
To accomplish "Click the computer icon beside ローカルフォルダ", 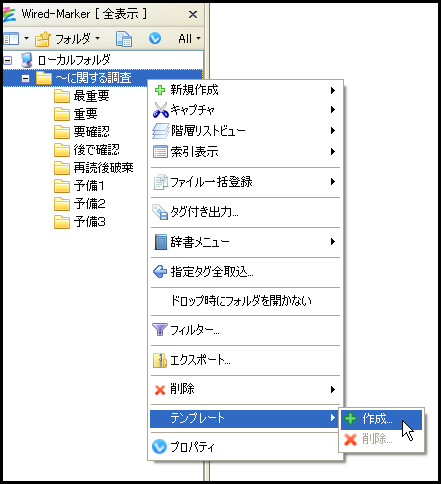I will (26, 60).
